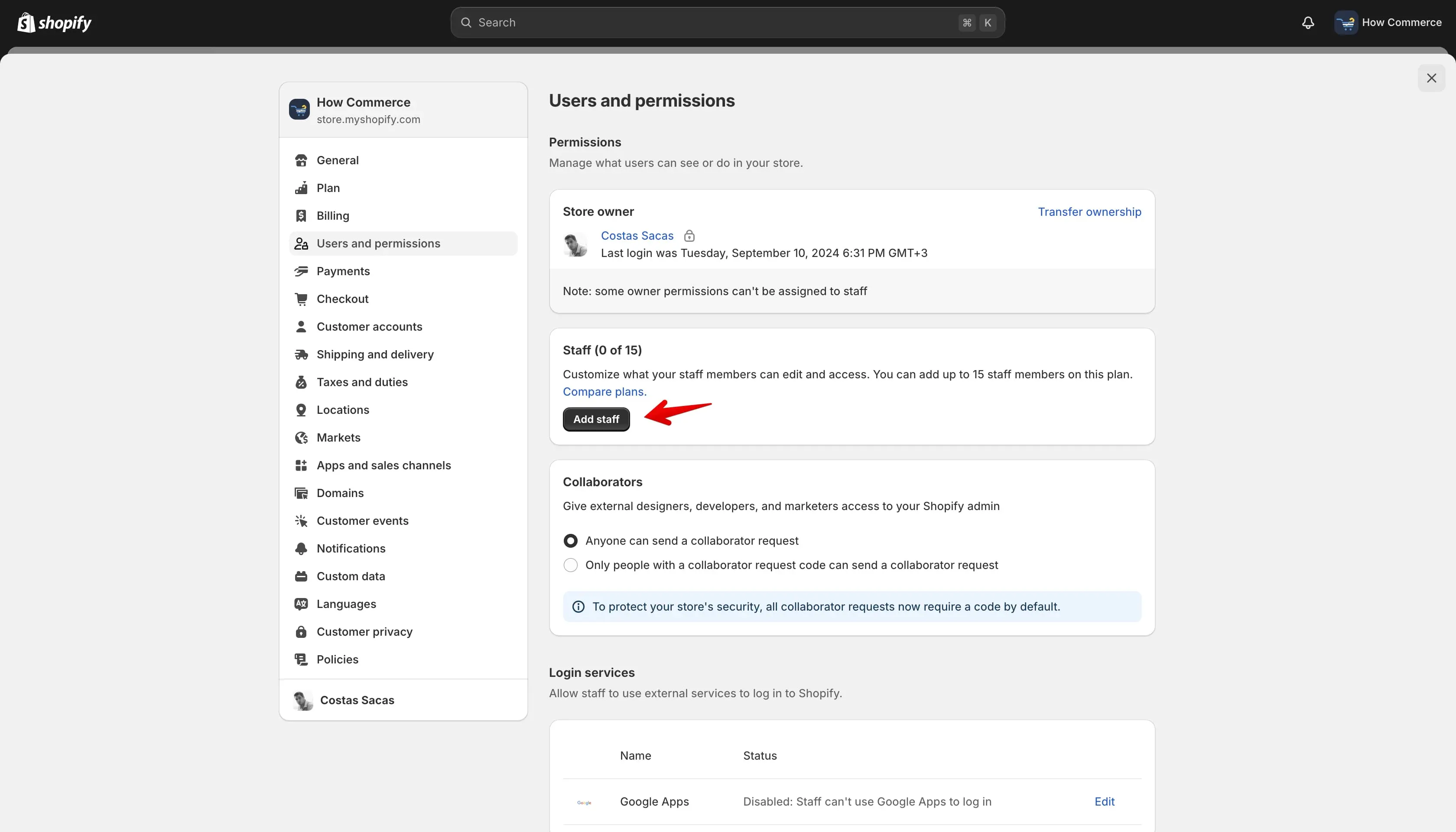Click the store.myshopify.com address text

[x=368, y=120]
